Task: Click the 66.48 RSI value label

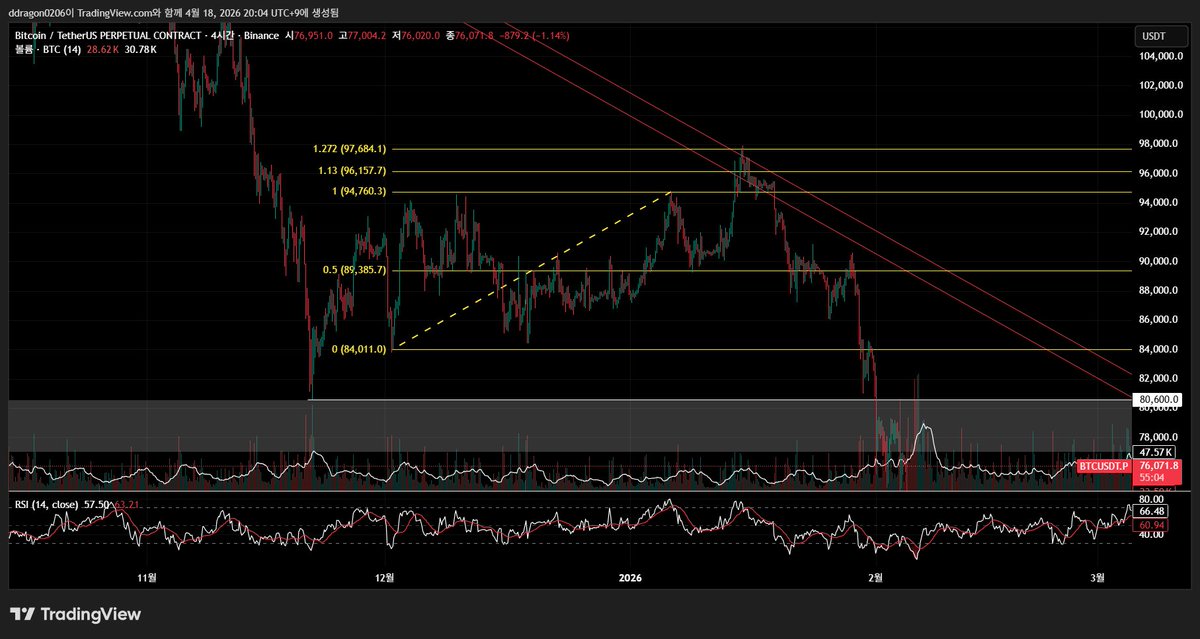Action: pyautogui.click(x=1152, y=511)
